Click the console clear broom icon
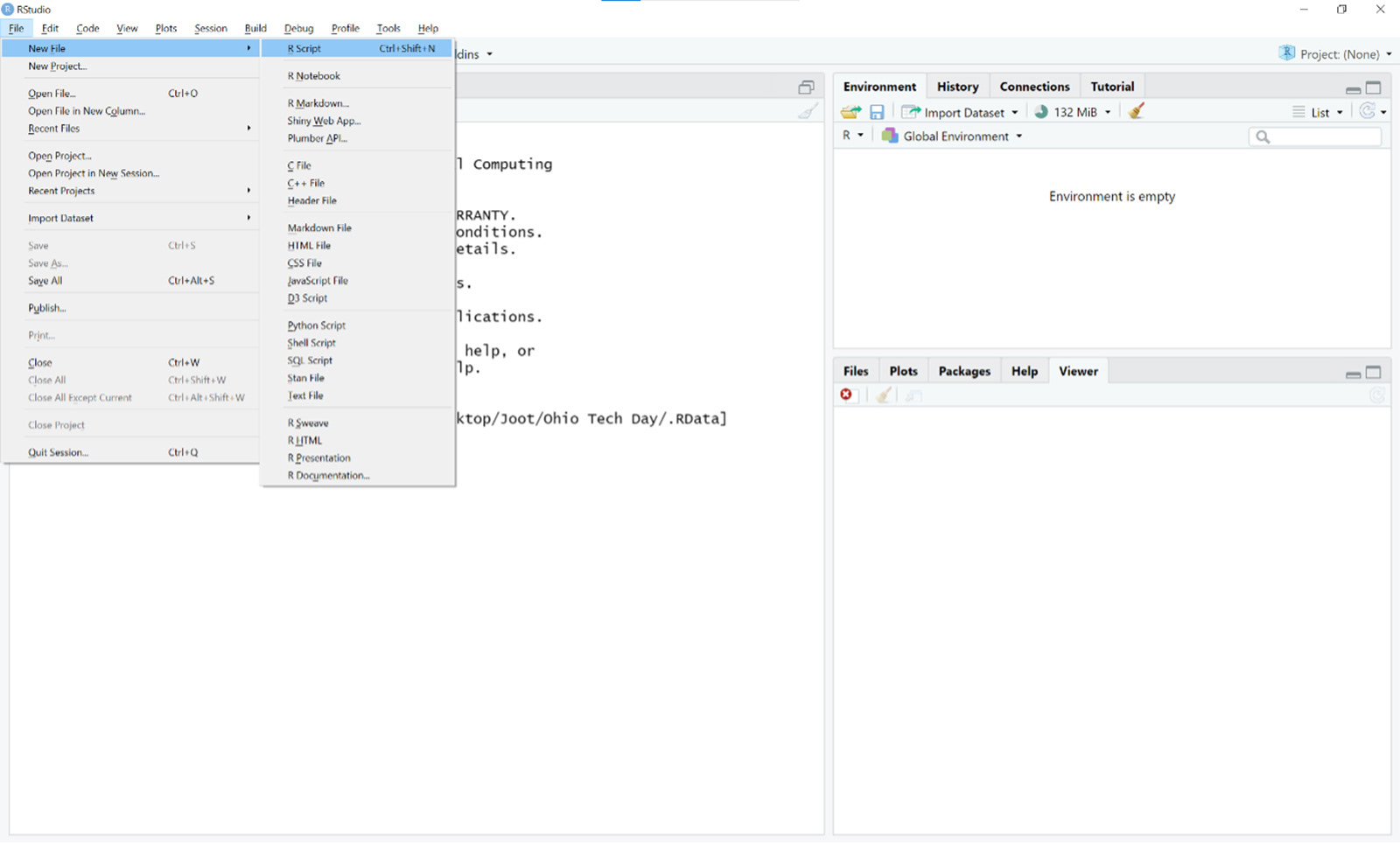1400x846 pixels. 808,111
